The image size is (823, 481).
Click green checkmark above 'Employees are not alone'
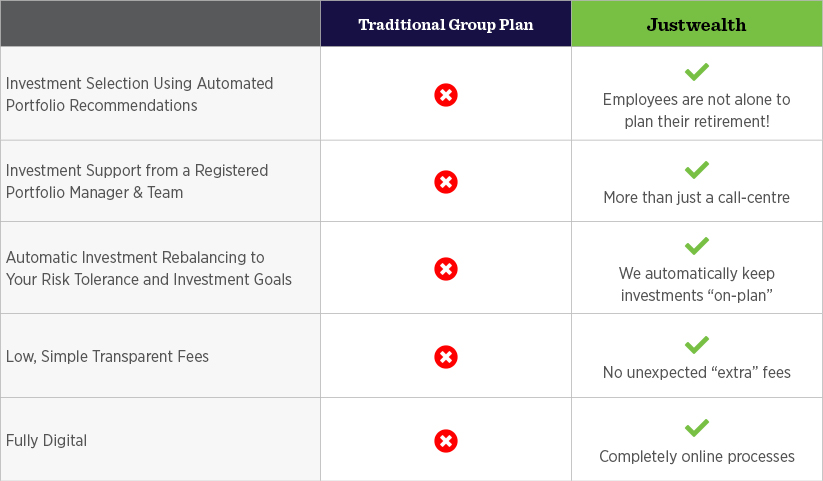pos(697,72)
